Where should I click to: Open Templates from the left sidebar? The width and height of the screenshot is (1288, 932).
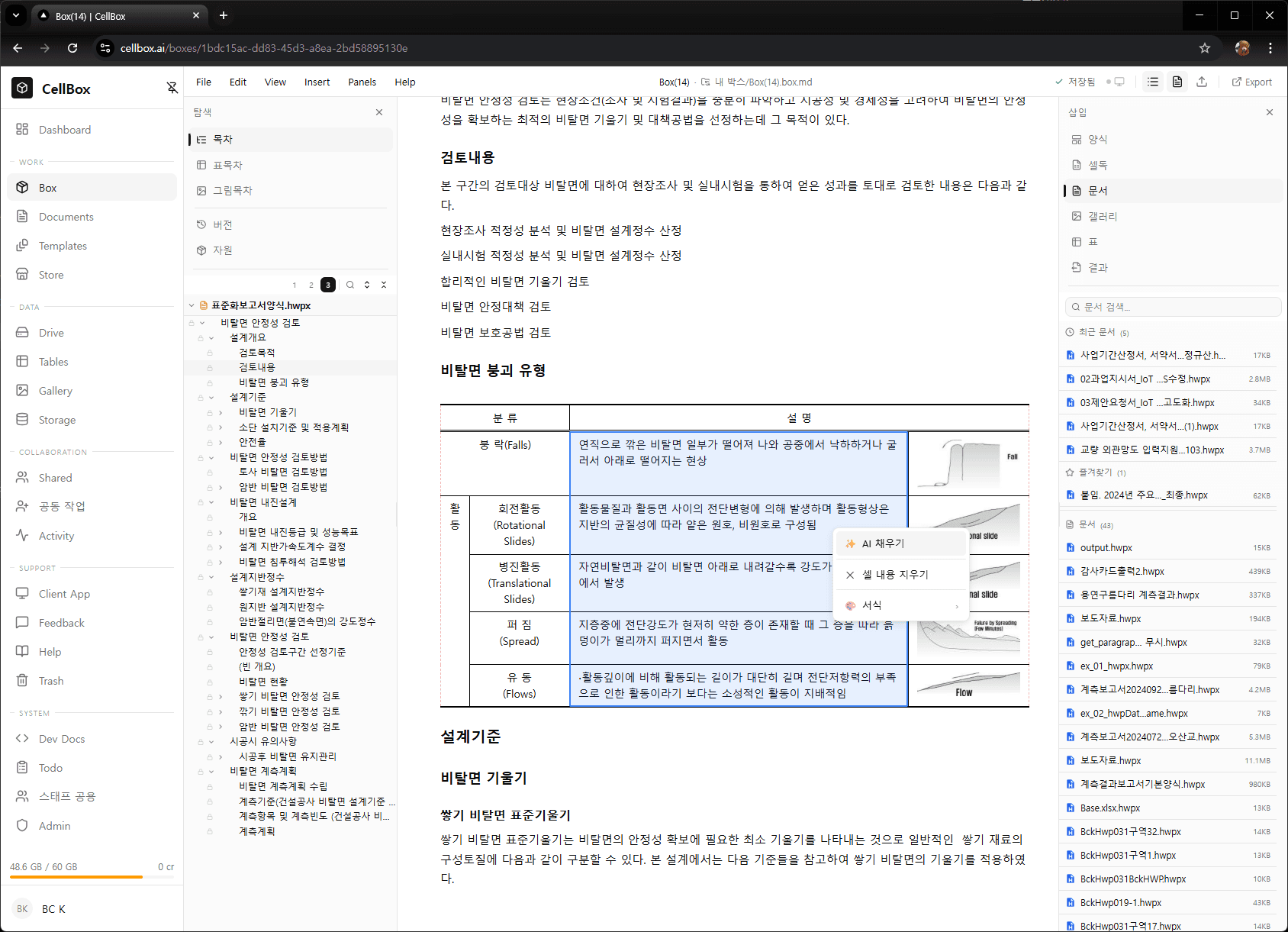coord(63,245)
